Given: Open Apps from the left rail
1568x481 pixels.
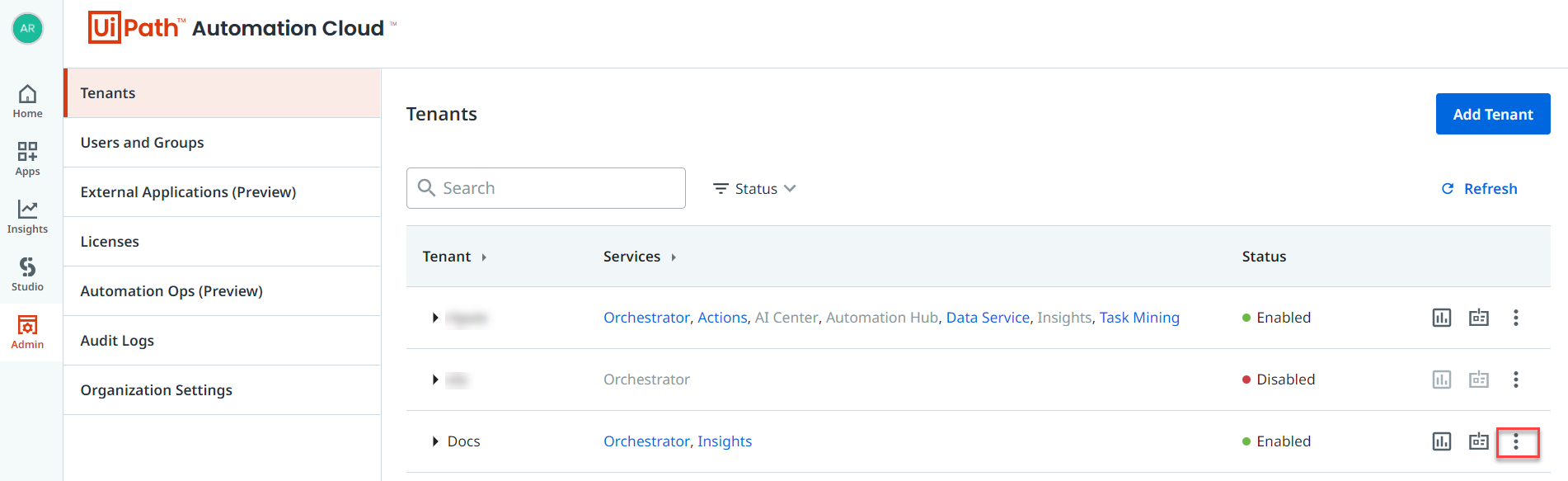Looking at the screenshot, I should coord(27,159).
